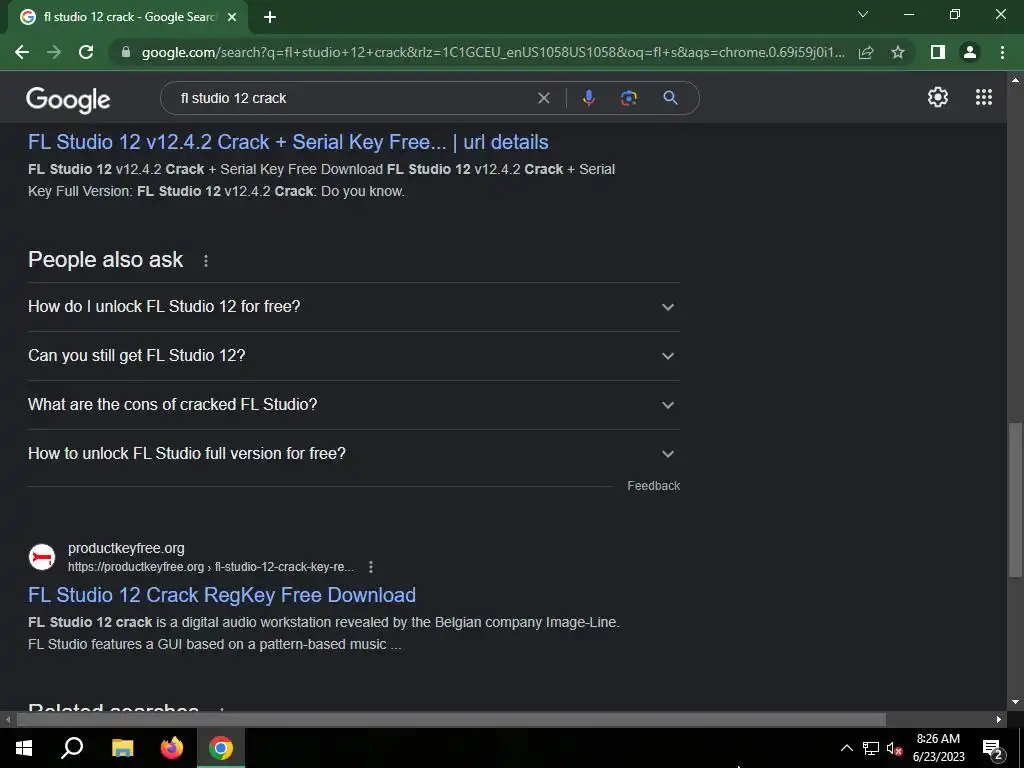Click the productkeyfree.org site favicon
The width and height of the screenshot is (1024, 768).
pos(42,557)
